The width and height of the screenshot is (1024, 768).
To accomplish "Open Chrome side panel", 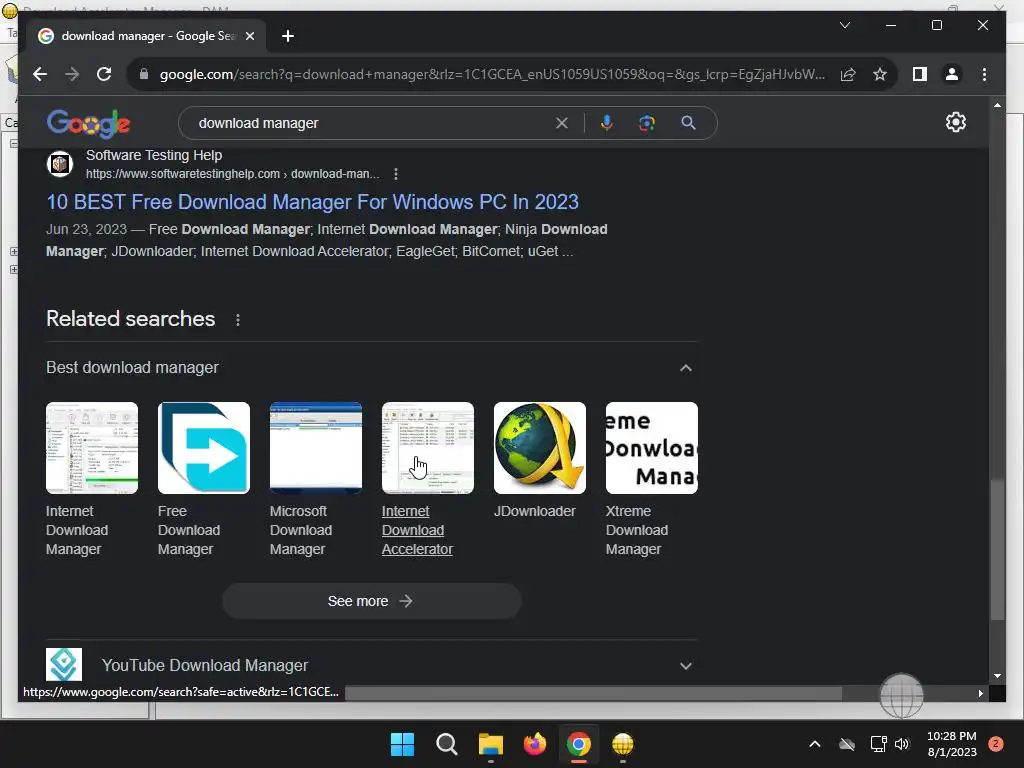I will pos(920,74).
